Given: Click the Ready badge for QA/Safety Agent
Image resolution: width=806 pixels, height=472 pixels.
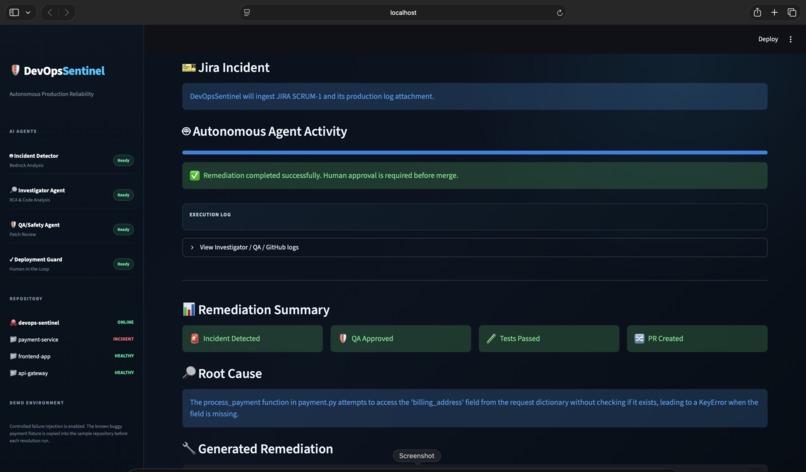Looking at the screenshot, I should point(123,229).
